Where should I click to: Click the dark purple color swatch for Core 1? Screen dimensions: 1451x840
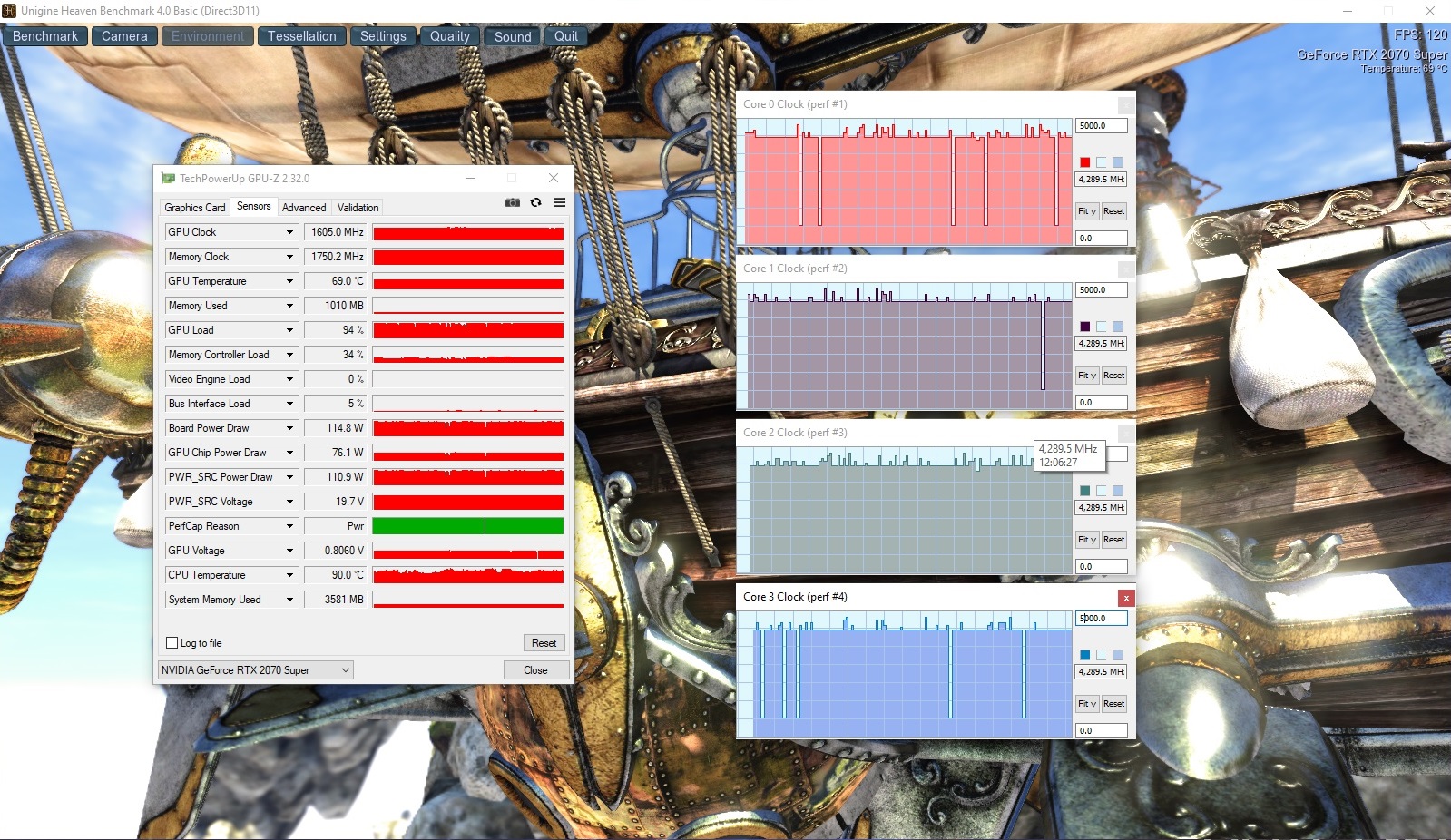[1084, 327]
